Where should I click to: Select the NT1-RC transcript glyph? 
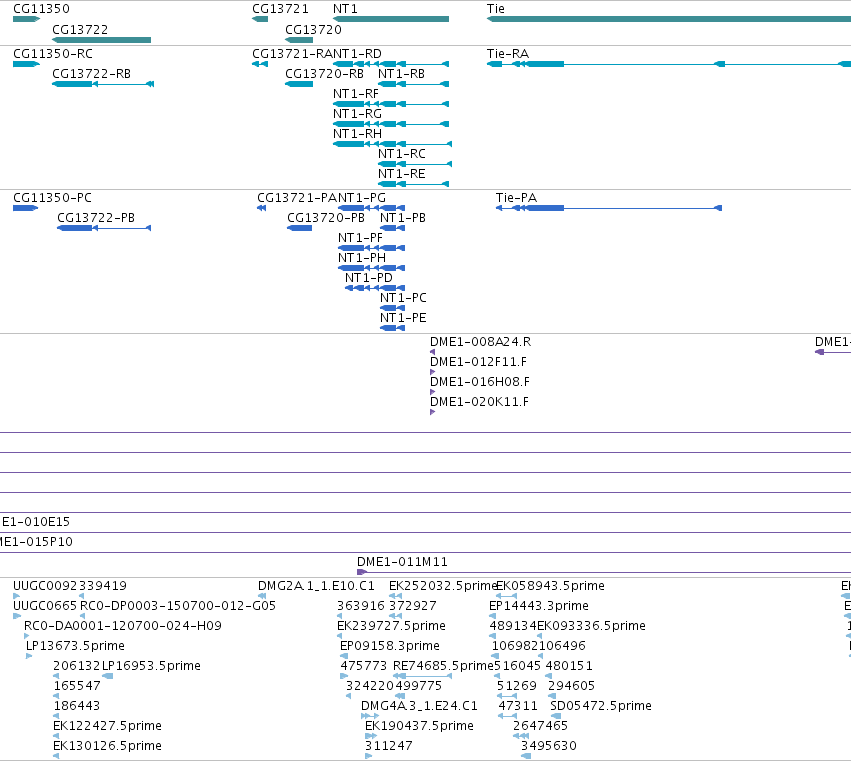(x=415, y=164)
